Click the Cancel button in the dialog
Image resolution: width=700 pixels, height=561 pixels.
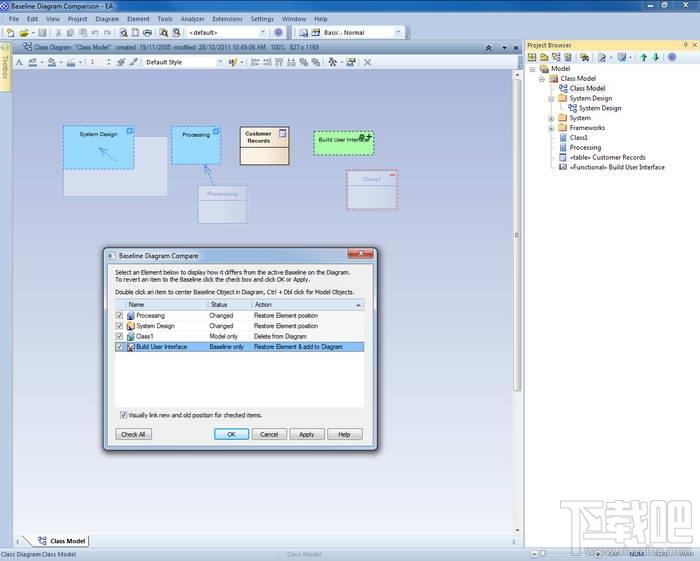pos(269,434)
